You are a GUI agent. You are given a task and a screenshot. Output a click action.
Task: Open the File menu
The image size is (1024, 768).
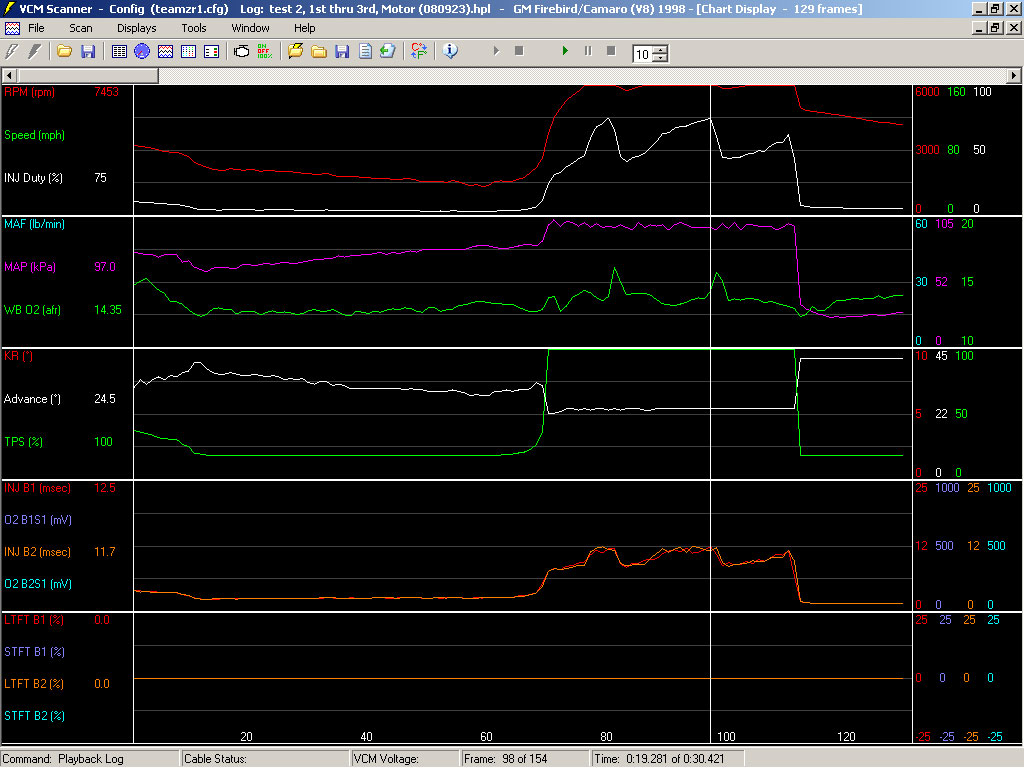tap(36, 28)
